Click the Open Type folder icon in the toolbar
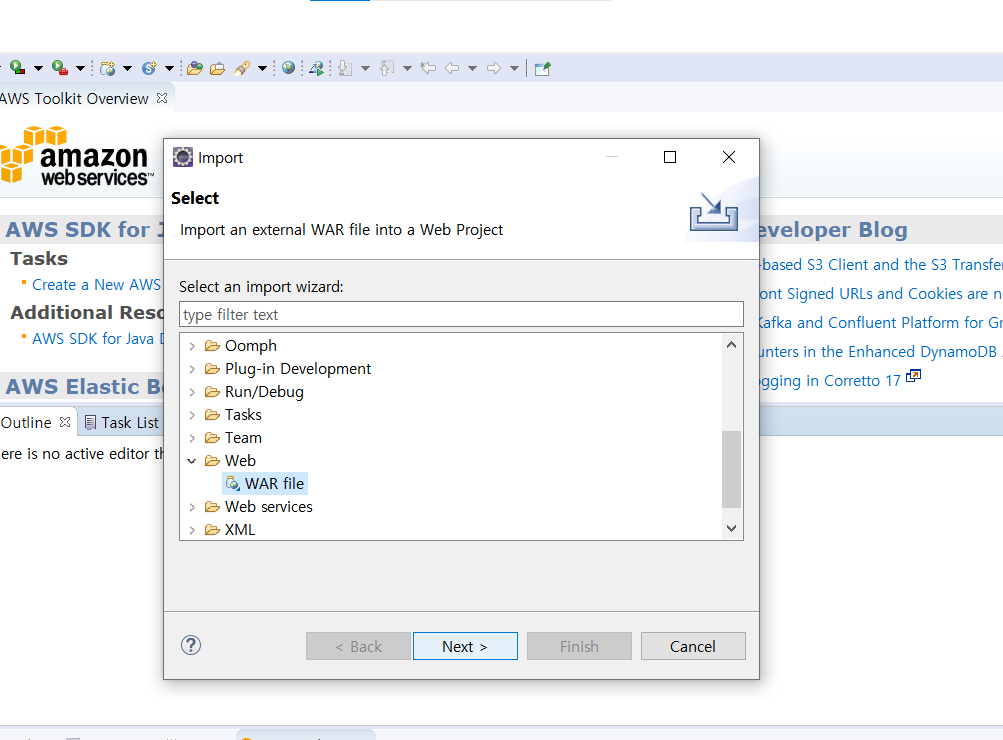Screen dimensions: 1003x740 tap(195, 68)
